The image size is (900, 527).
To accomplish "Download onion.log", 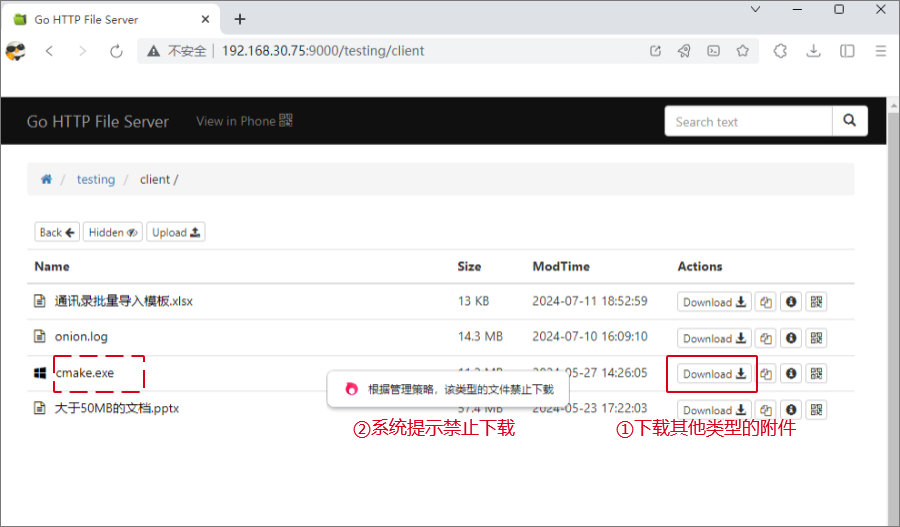I will (x=714, y=338).
